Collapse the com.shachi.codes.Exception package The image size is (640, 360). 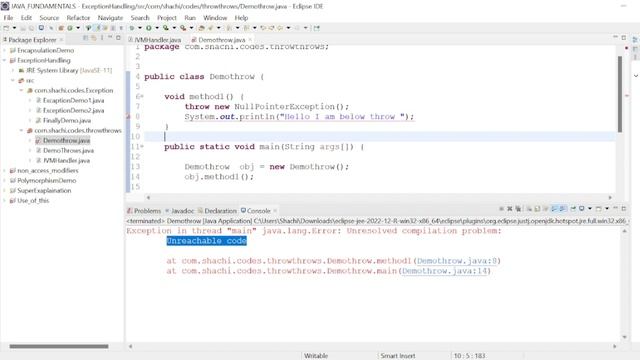click(x=21, y=90)
